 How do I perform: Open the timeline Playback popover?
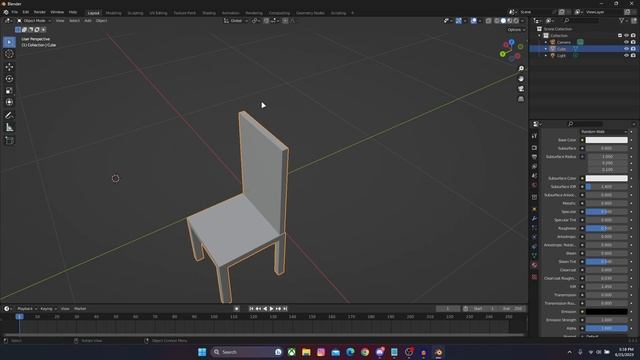point(27,309)
